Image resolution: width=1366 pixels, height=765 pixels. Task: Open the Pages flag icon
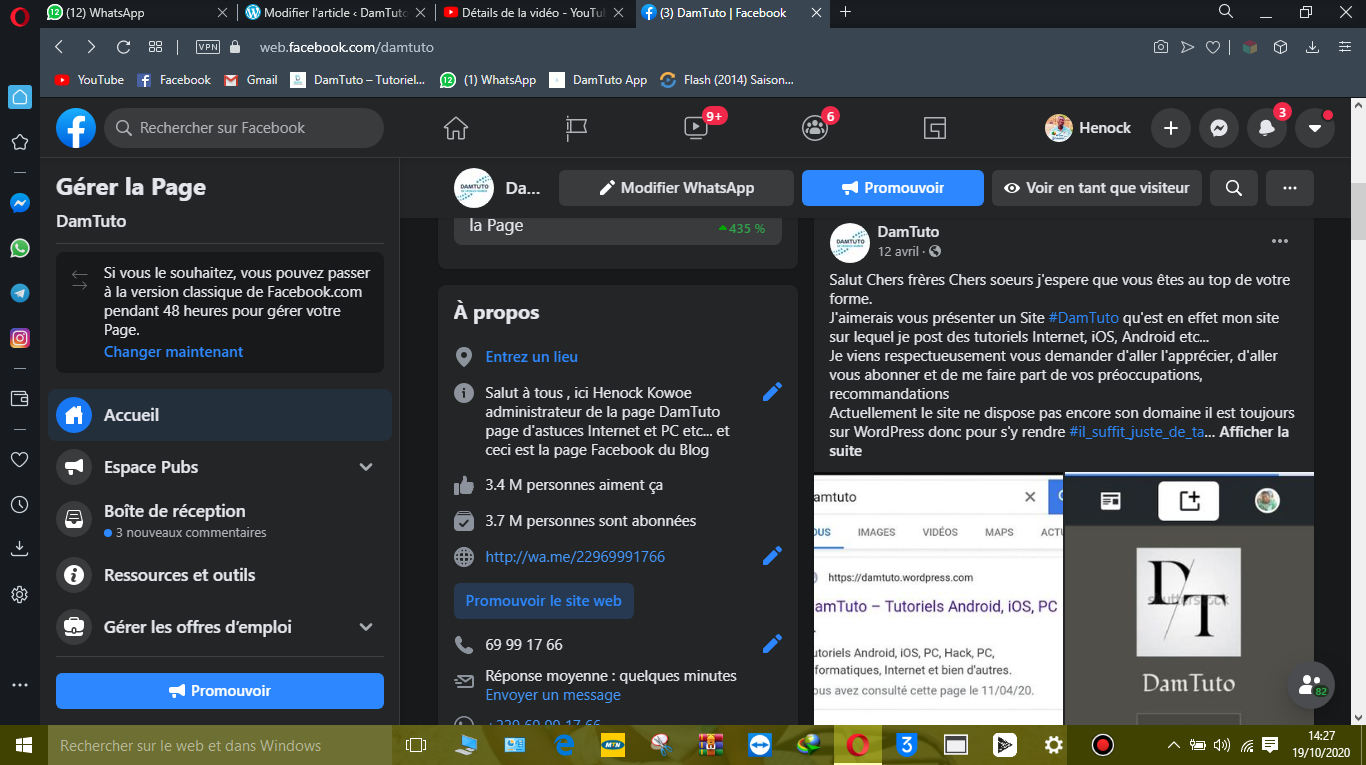[576, 128]
